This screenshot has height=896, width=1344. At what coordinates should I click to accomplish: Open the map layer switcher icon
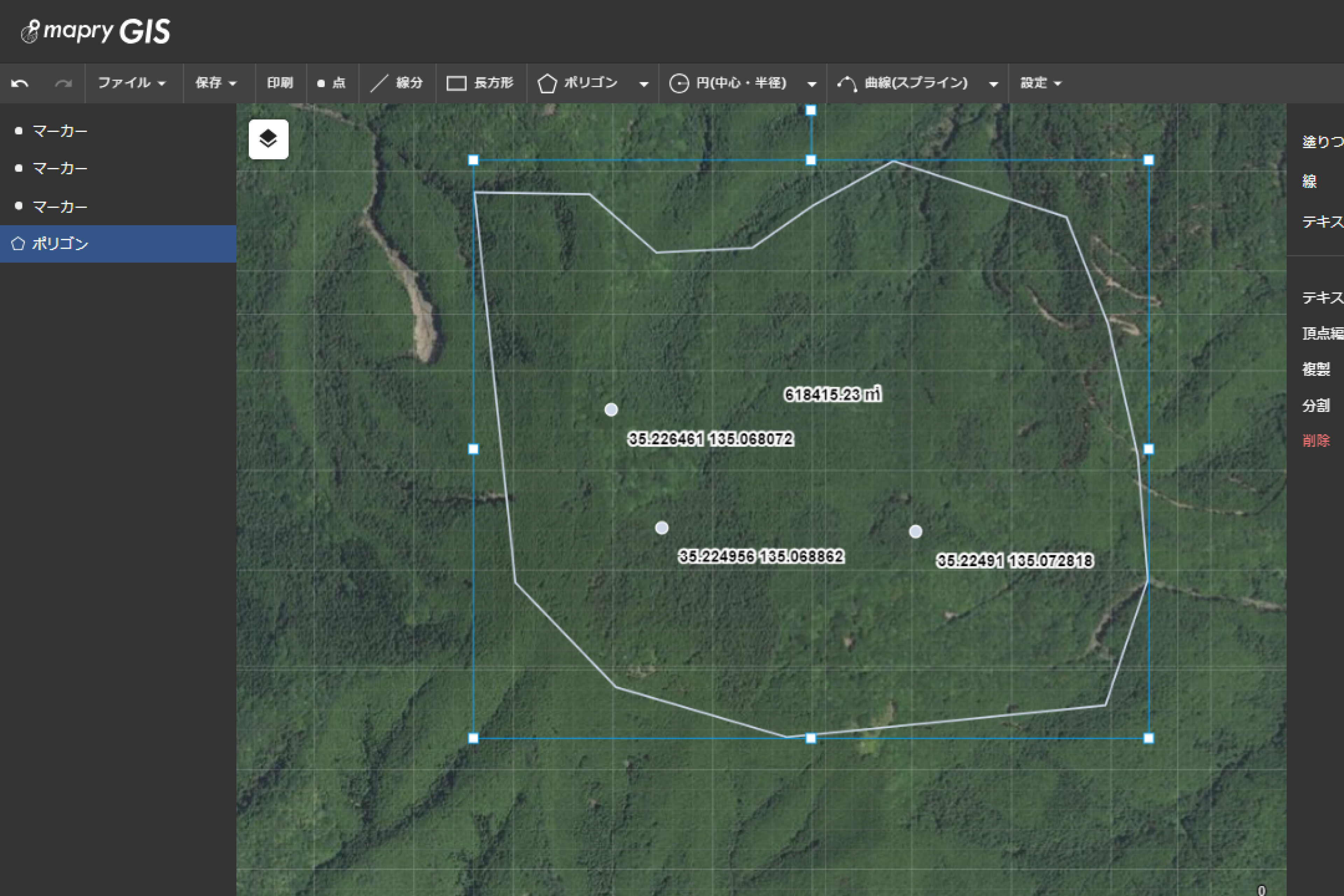point(268,139)
